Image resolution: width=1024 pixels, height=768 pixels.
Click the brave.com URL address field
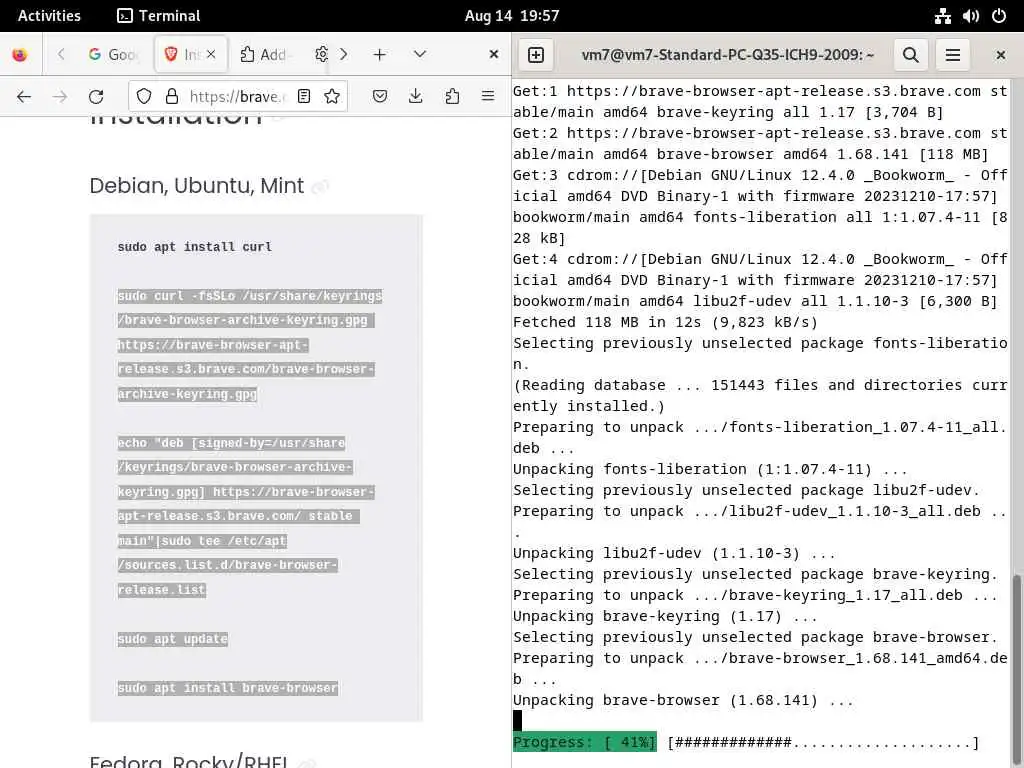click(238, 97)
